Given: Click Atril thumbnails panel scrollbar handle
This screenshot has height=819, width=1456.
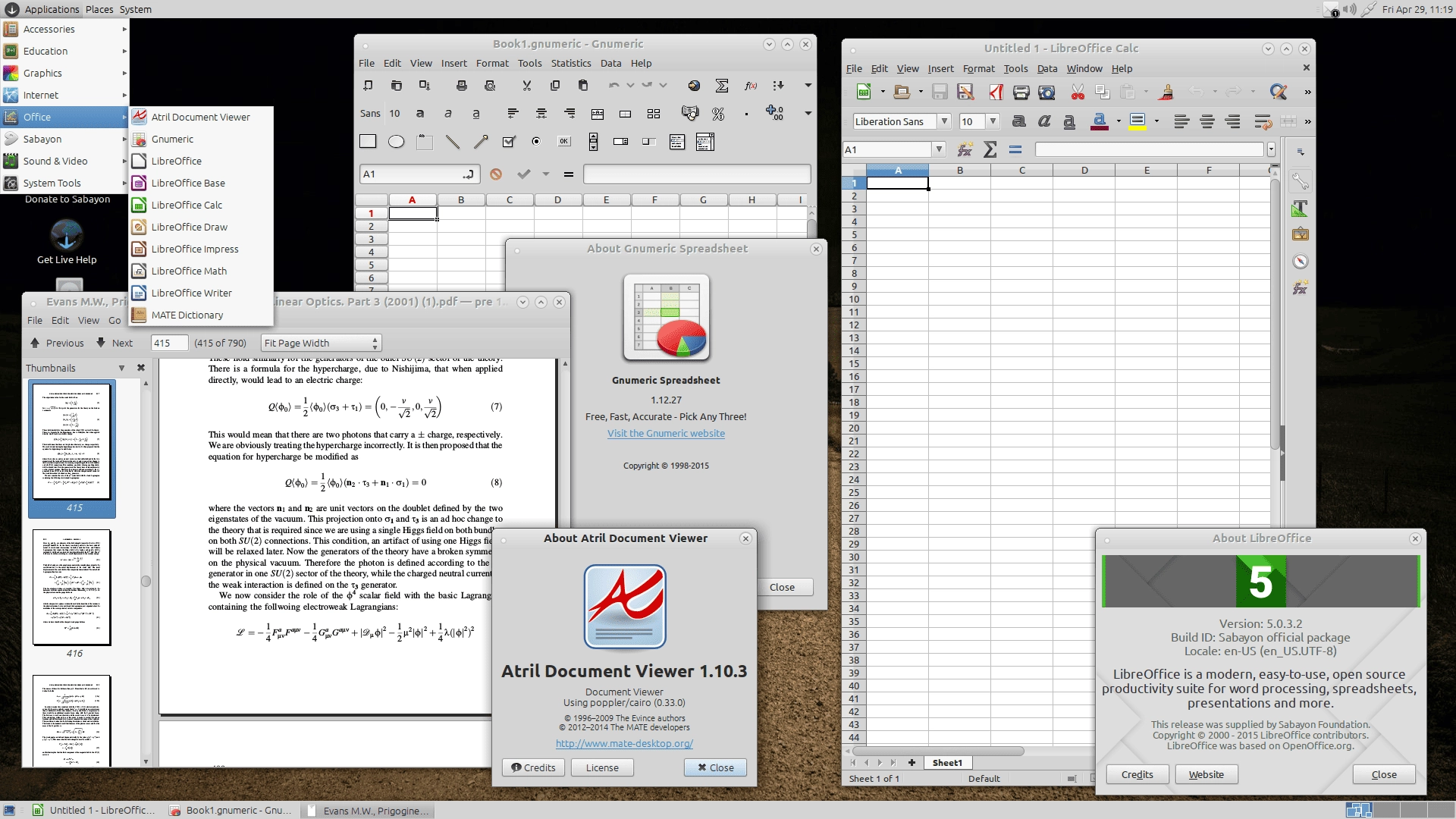Looking at the screenshot, I should (x=146, y=582).
